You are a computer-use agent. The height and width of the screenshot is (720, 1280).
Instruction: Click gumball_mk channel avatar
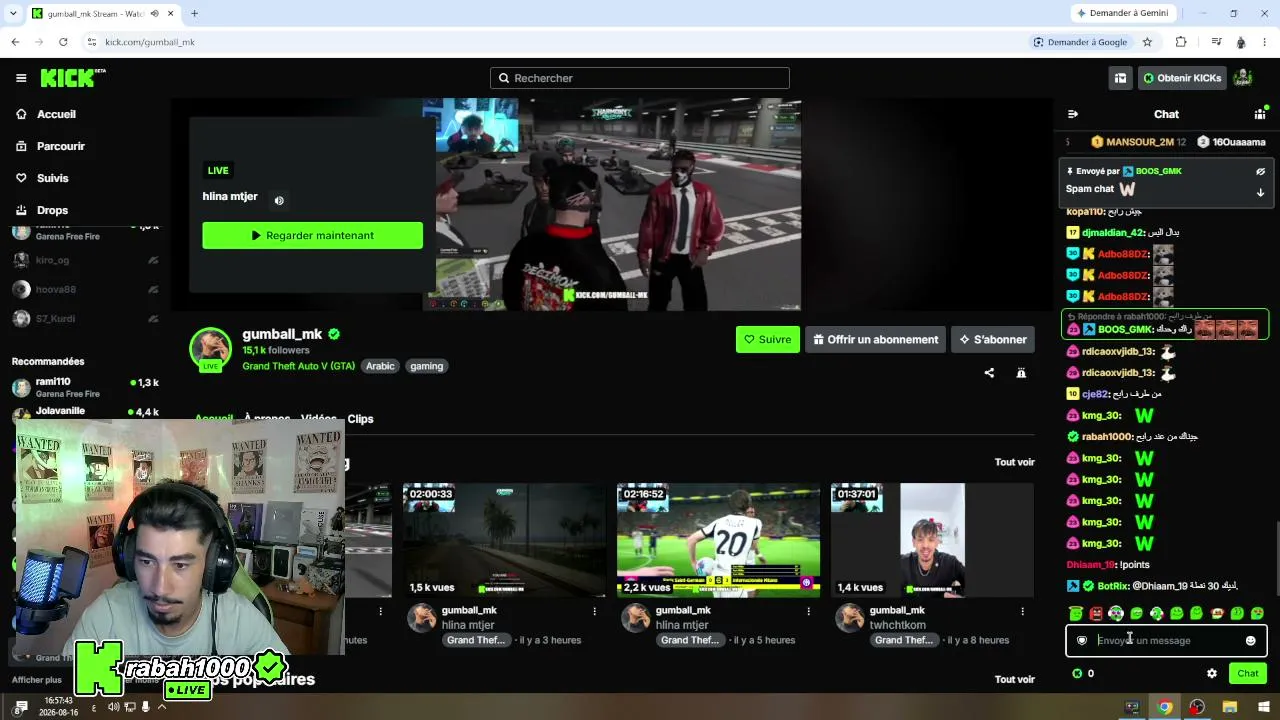[x=210, y=348]
